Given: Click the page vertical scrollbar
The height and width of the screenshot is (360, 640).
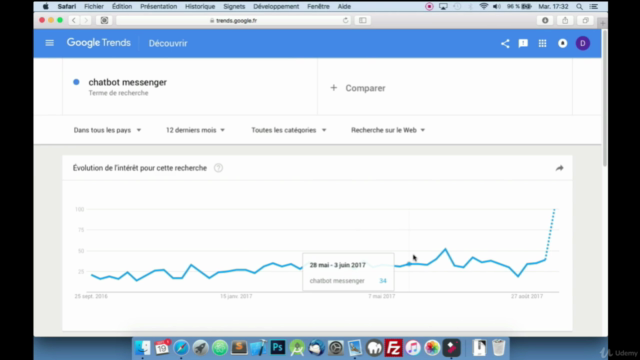Looking at the screenshot, I should pyautogui.click(x=604, y=98).
